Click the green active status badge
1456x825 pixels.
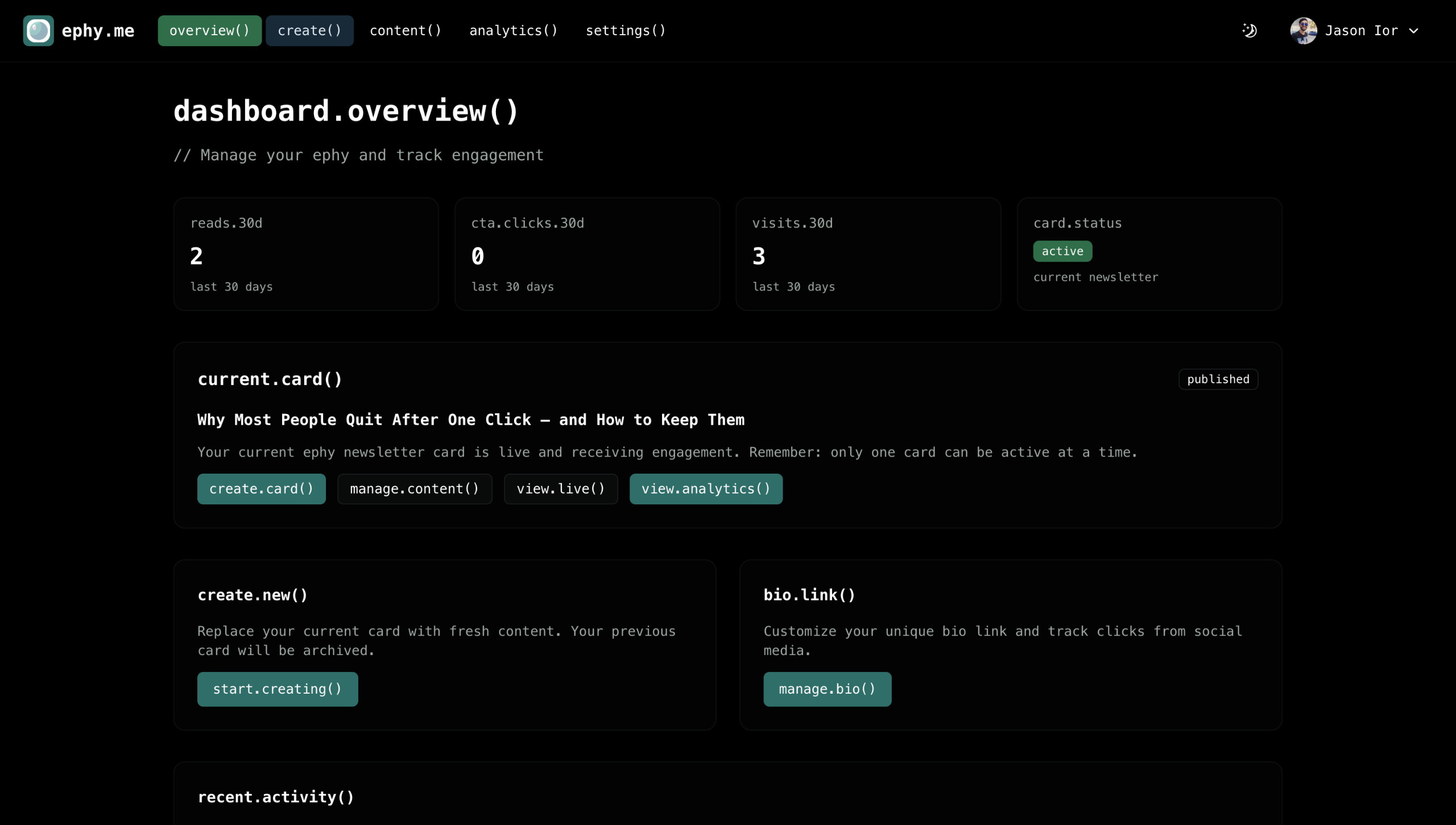(x=1062, y=251)
